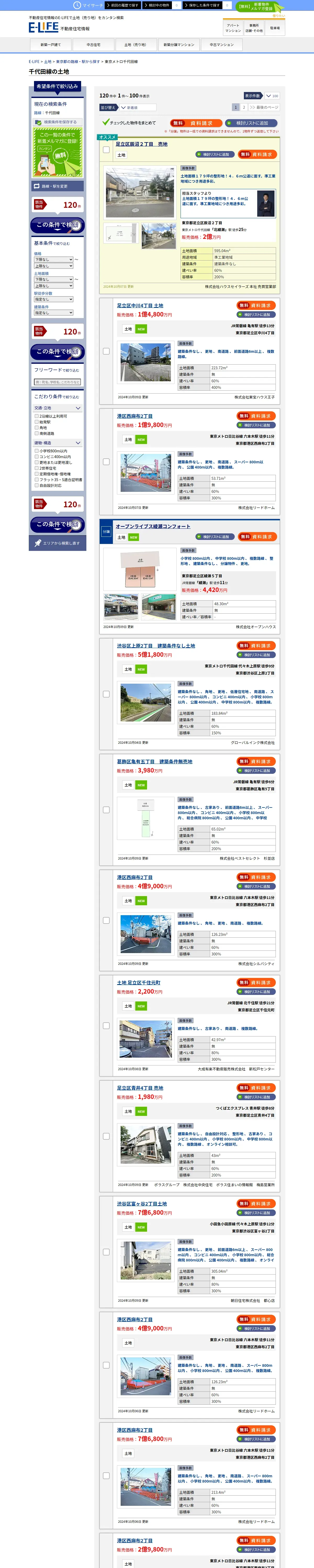Request 資料請求 for 足立区中川4丁目 土地

(x=257, y=305)
